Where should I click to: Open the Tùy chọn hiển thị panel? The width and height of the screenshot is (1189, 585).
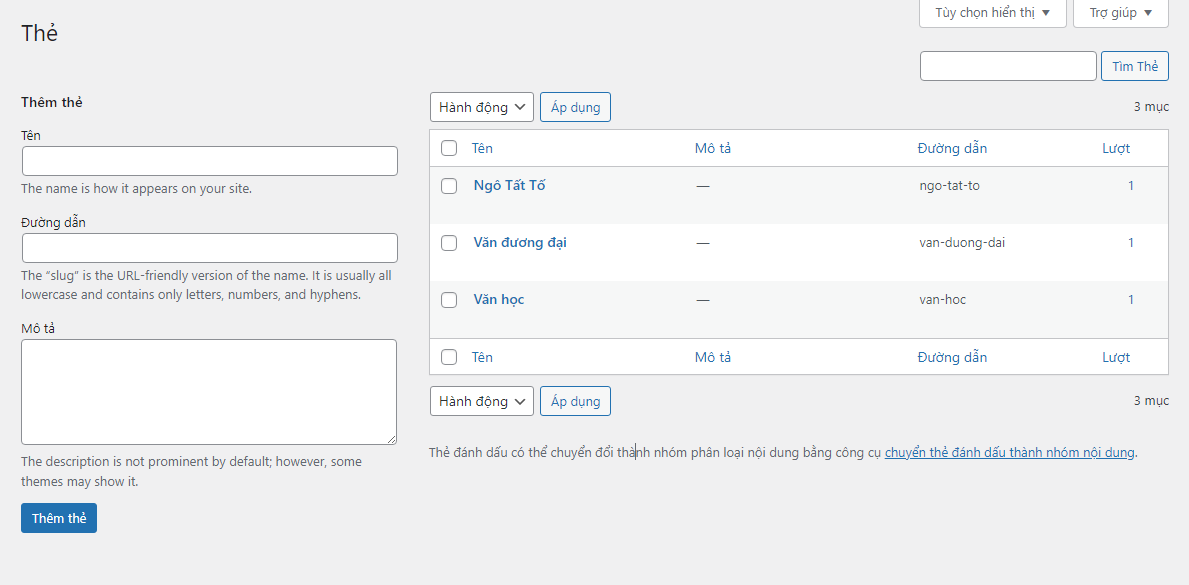[x=992, y=13]
